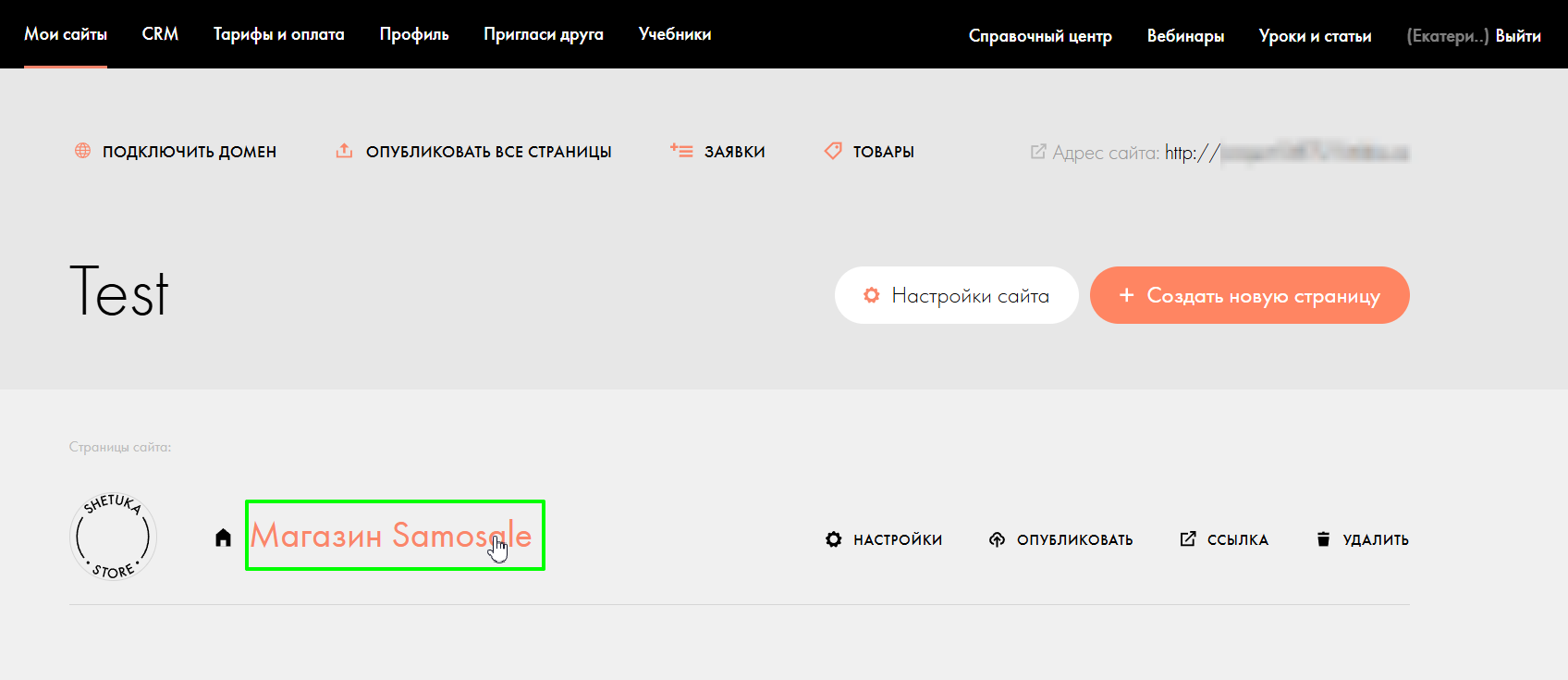Open Справочный центр link
This screenshot has width=1568, height=680.
click(1040, 36)
